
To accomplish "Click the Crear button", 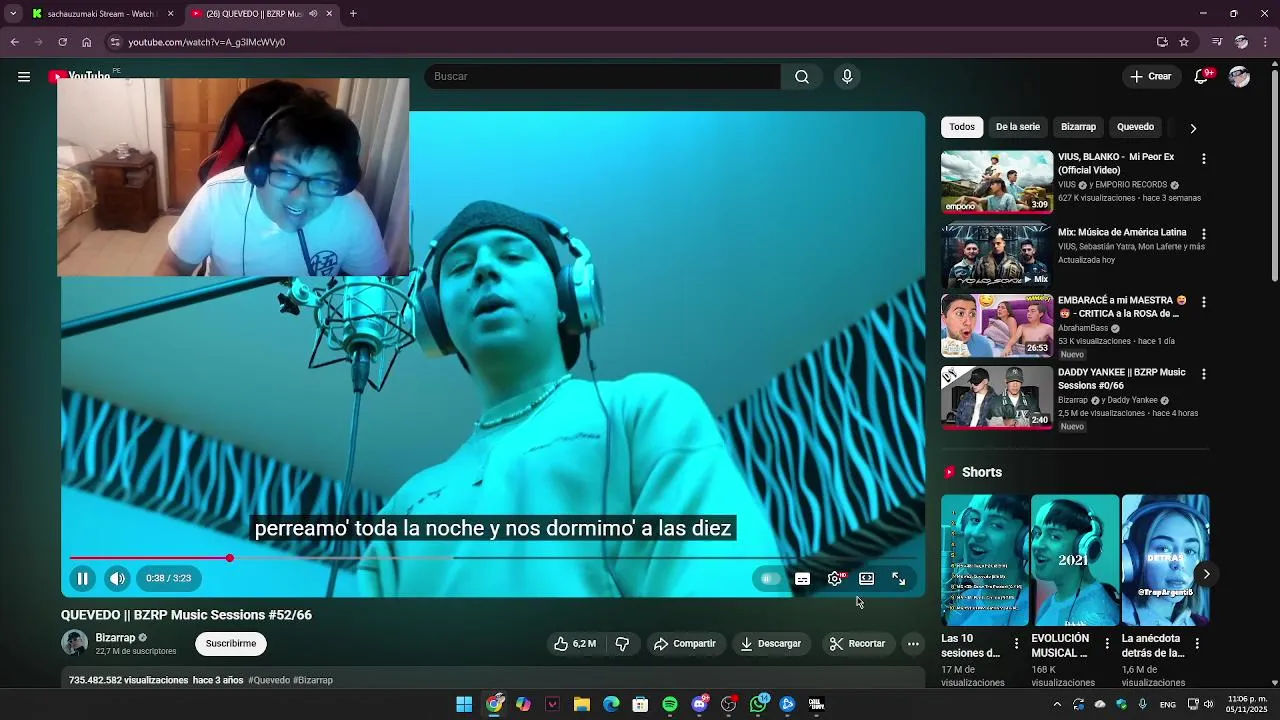I will click(1150, 77).
